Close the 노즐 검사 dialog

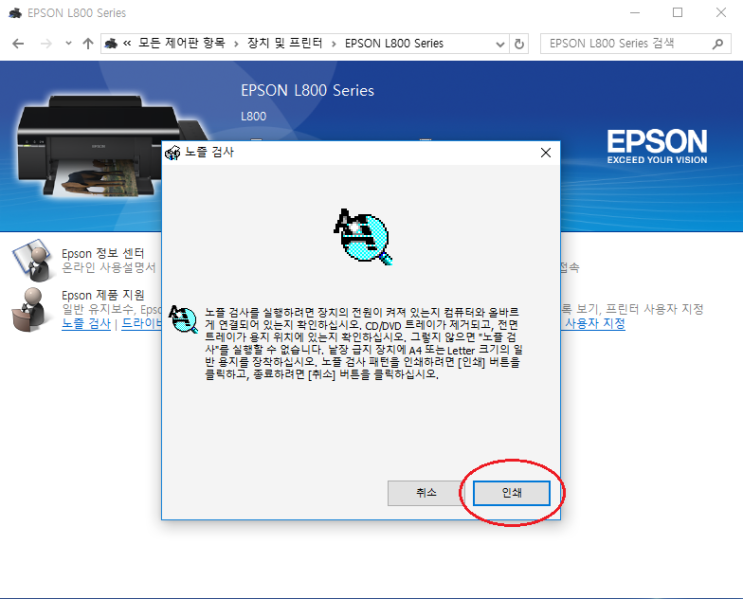(546, 153)
